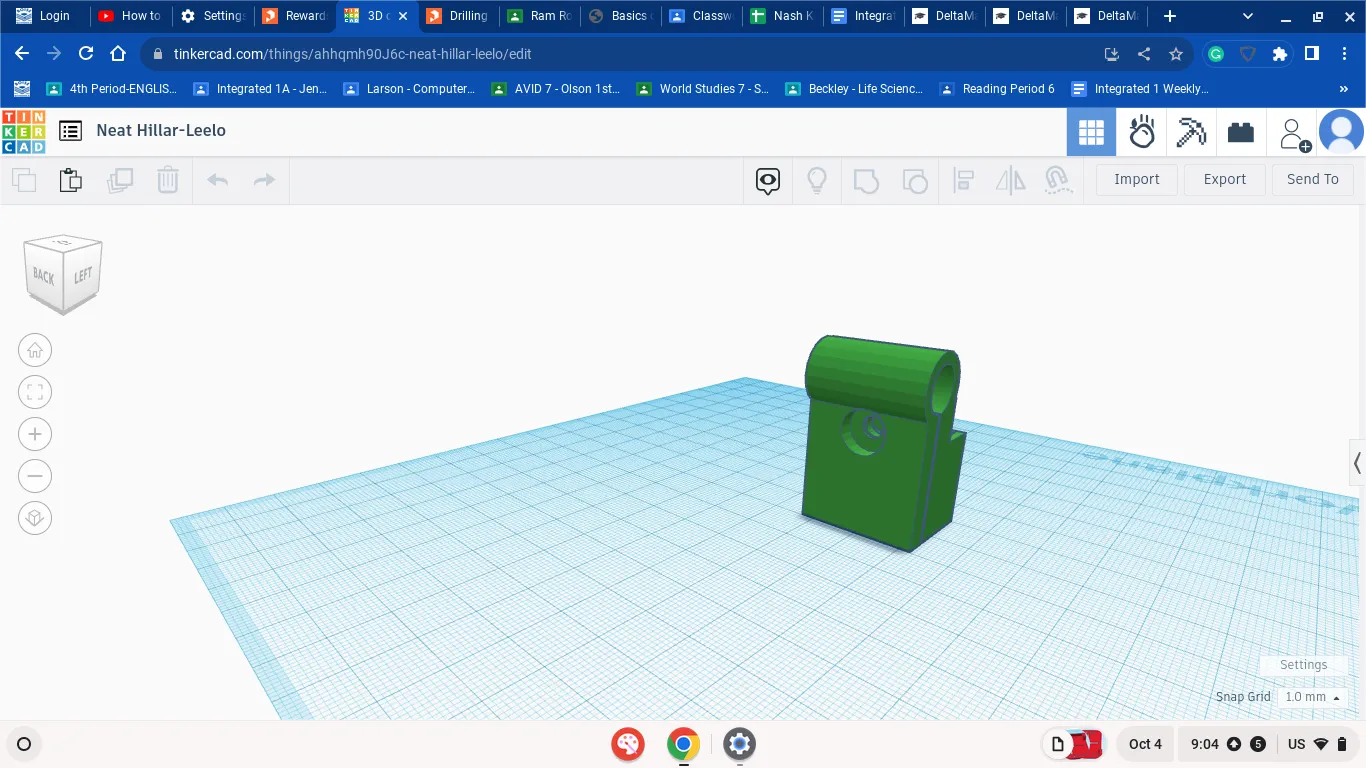The image size is (1366, 768).
Task: Toggle perspective orthographic view
Action: pyautogui.click(x=35, y=518)
